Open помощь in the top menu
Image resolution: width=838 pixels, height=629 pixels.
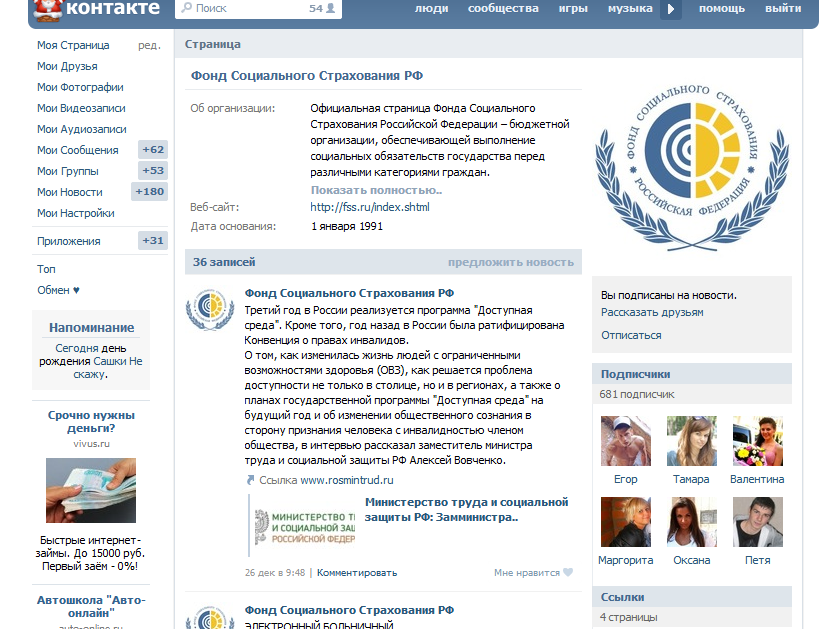click(721, 8)
